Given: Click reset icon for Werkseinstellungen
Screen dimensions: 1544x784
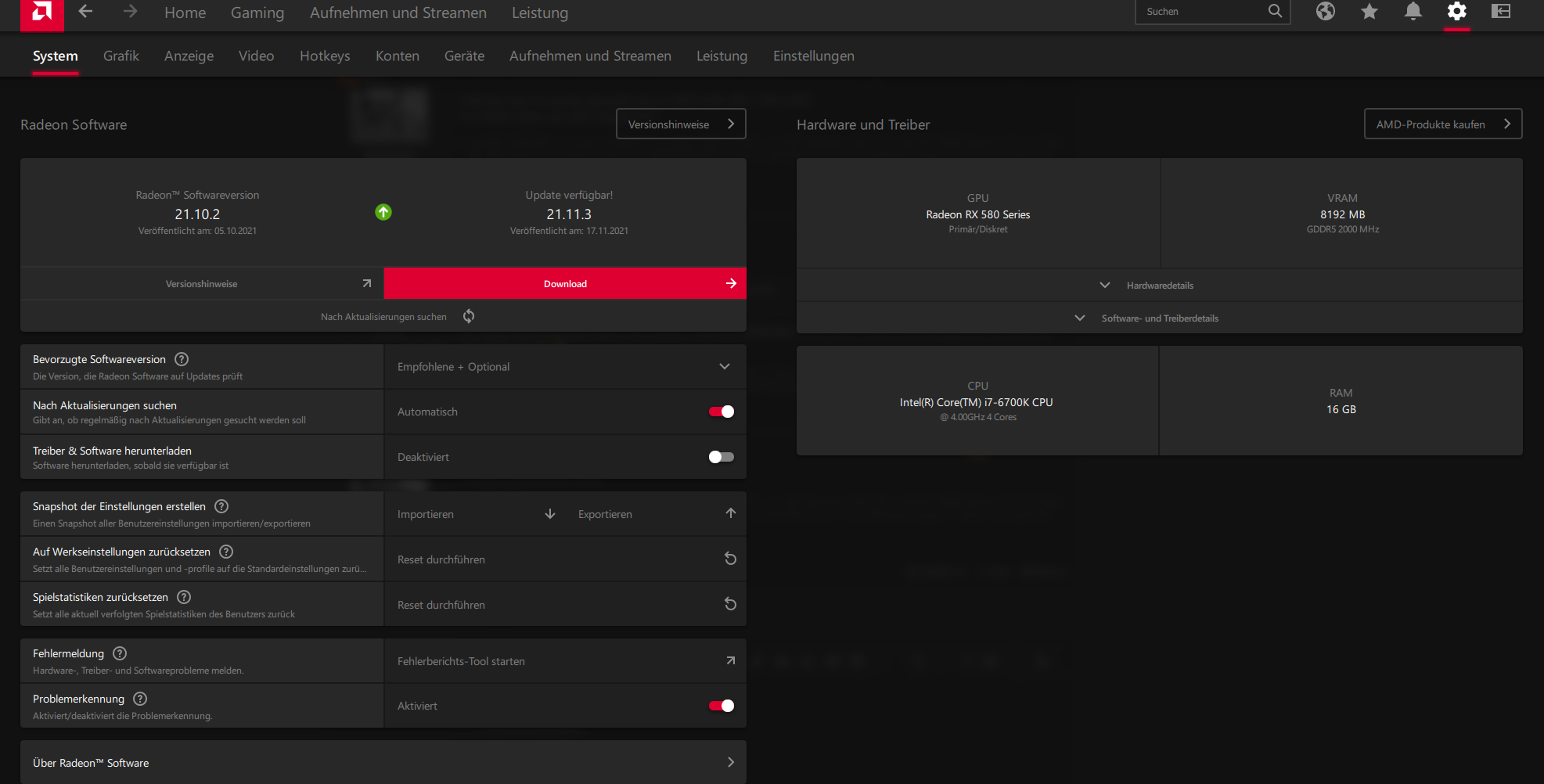Looking at the screenshot, I should click(x=730, y=559).
